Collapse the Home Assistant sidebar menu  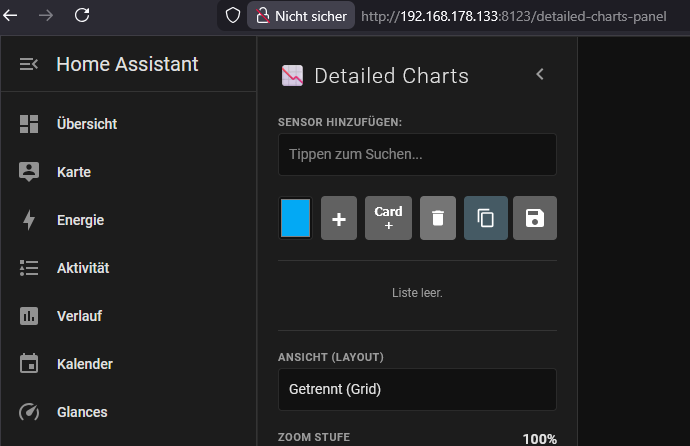pyautogui.click(x=28, y=64)
